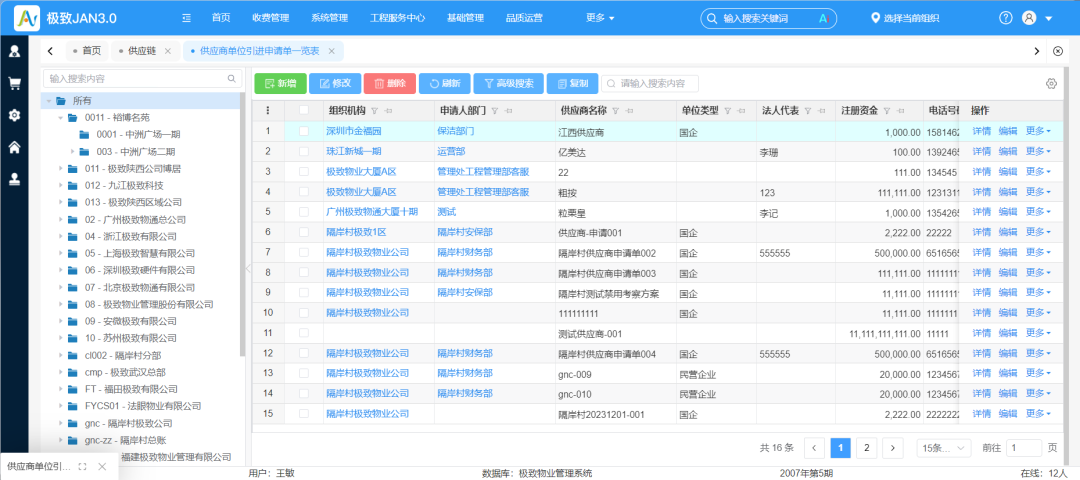1080x480 pixels.
Task: Close the 供应链 tab
Action: coord(167,51)
